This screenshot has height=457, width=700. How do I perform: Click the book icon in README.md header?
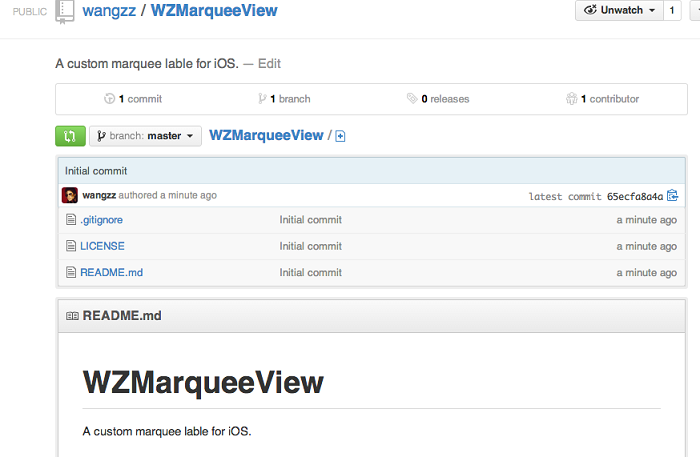pos(72,316)
